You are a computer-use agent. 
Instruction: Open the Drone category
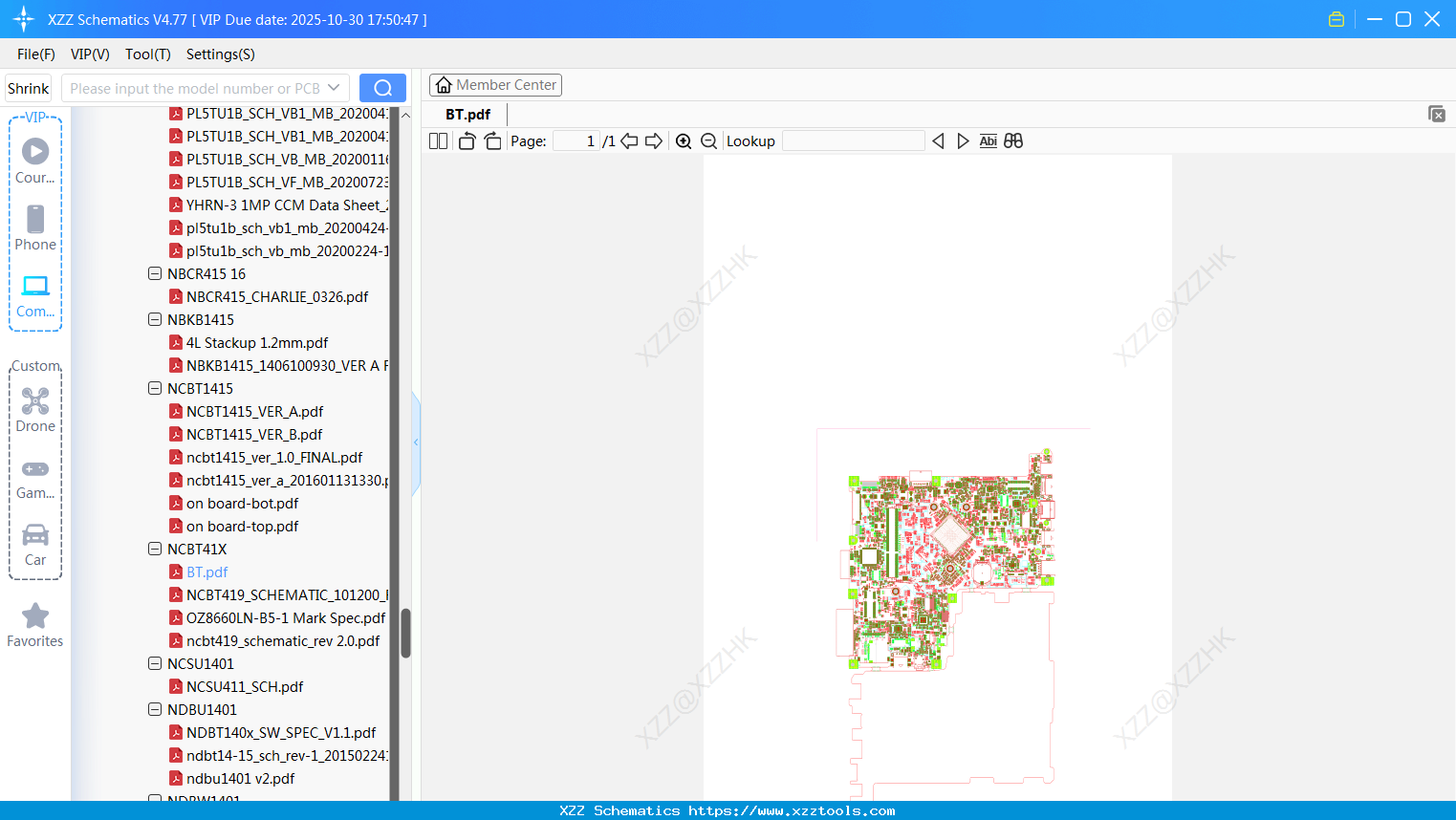35,410
